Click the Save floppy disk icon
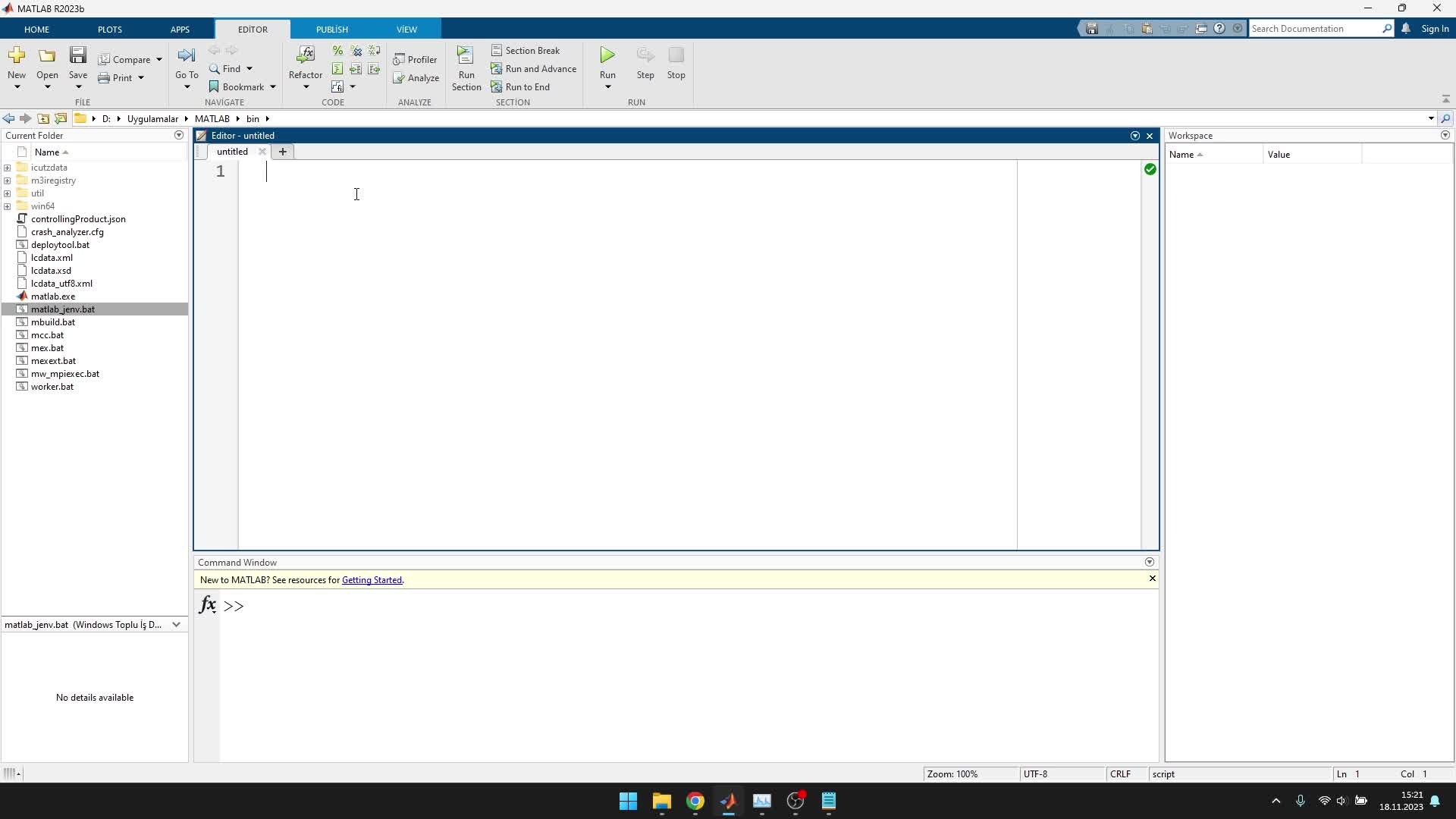This screenshot has width=1456, height=819. (78, 55)
